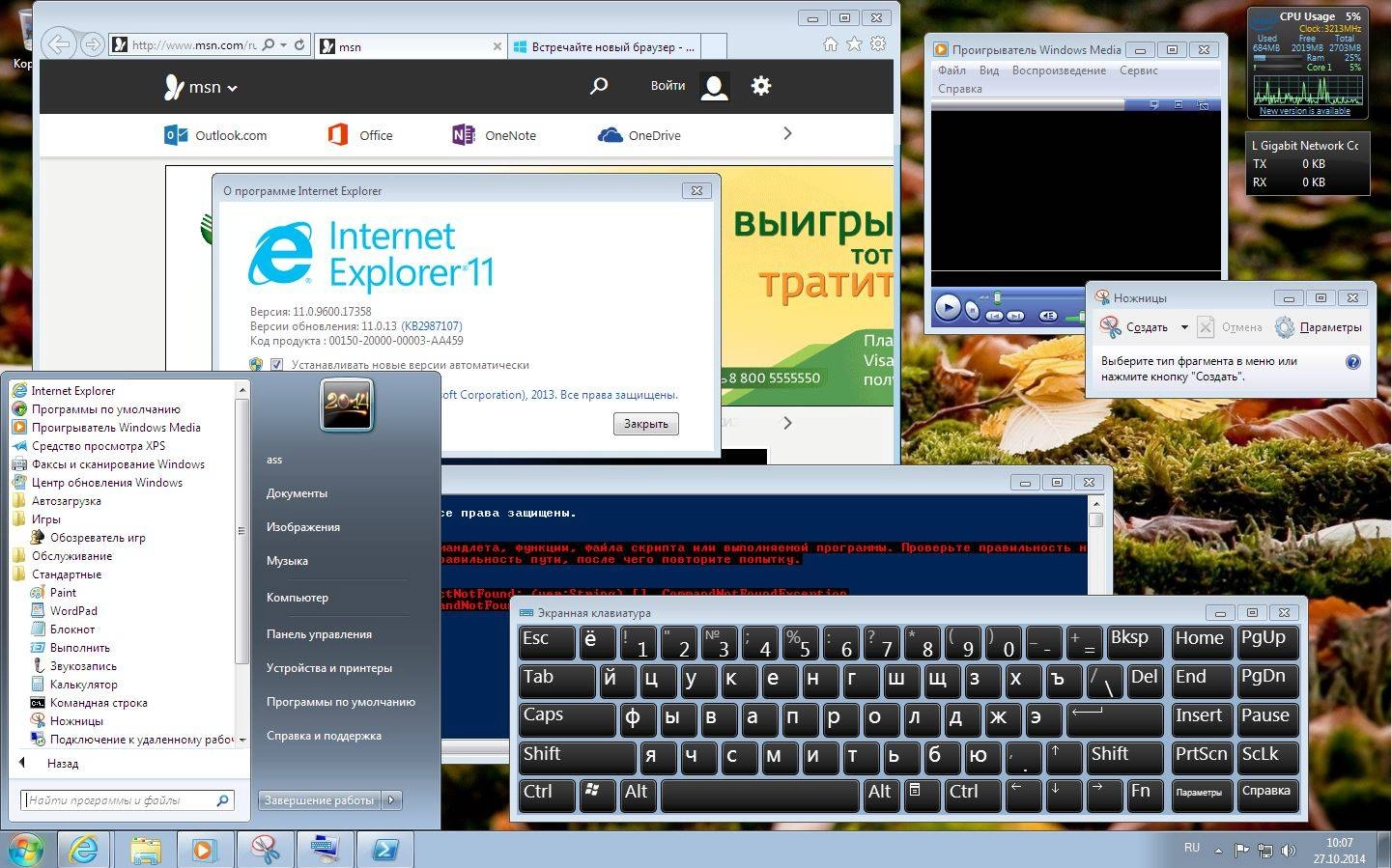The height and width of the screenshot is (868, 1392).
Task: Collapse the Стандартные folder in the Start menu
Action: tap(58, 574)
